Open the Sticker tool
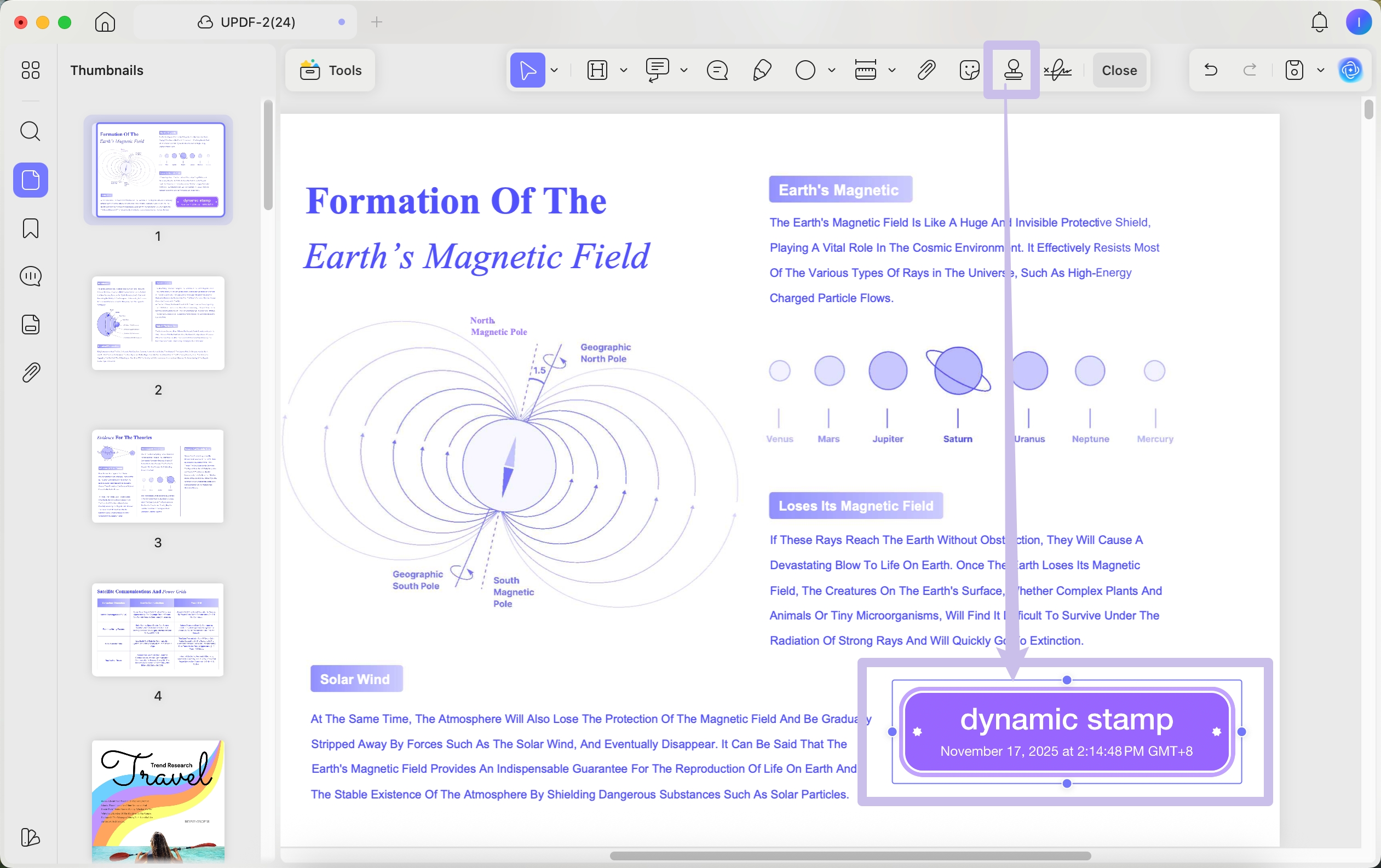This screenshot has height=868, width=1381. (x=969, y=70)
